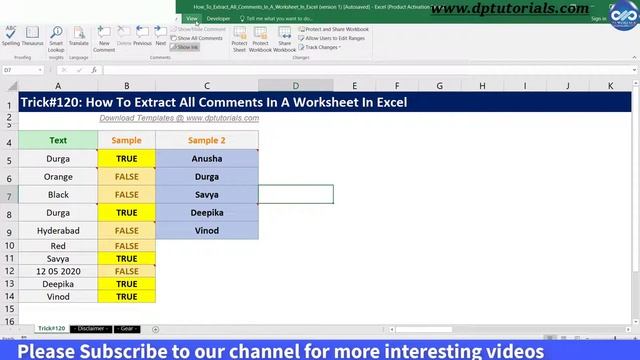Expand the formula bar

click(x=634, y=70)
